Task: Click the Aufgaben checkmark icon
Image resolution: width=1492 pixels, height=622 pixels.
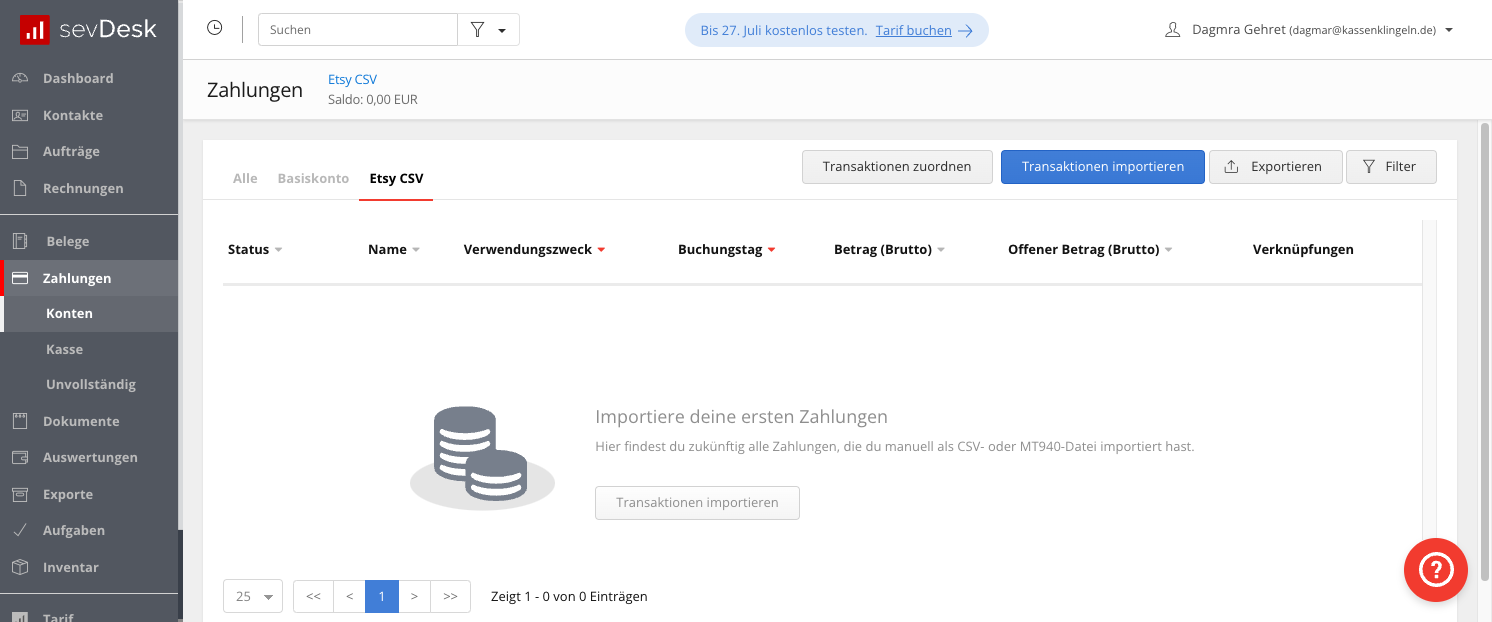Action: pos(20,530)
